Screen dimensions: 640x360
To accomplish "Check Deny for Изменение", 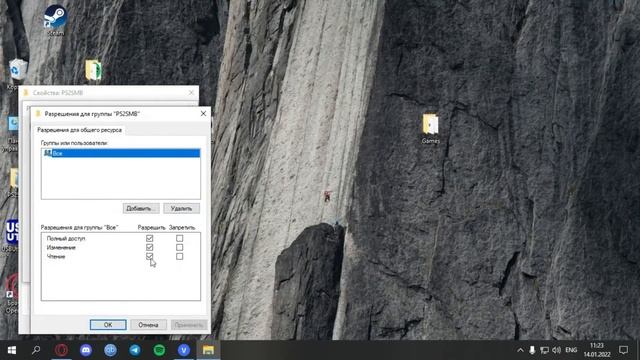I will pos(180,247).
